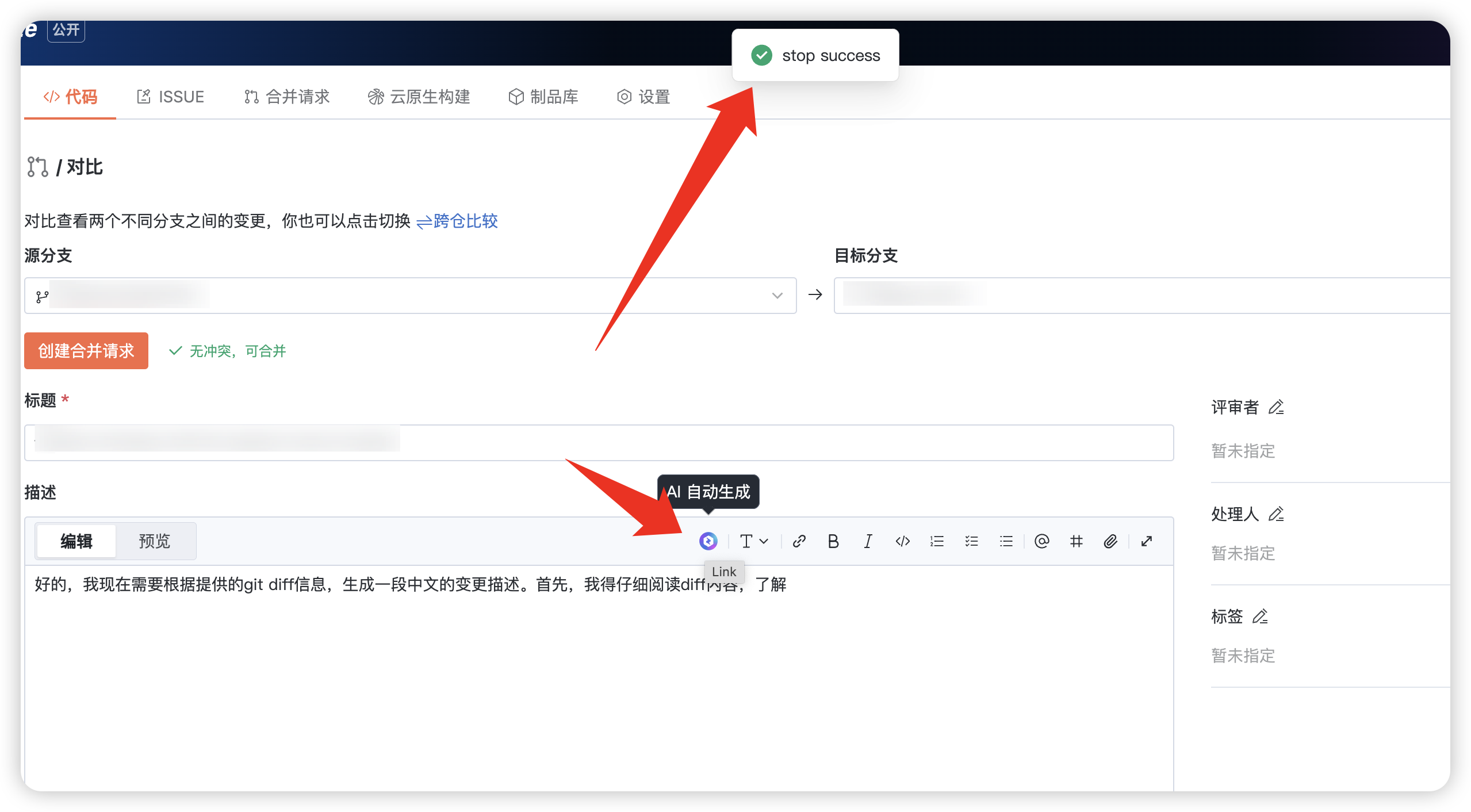This screenshot has height=812, width=1471.
Task: Expand the source branch dropdown
Action: [777, 296]
